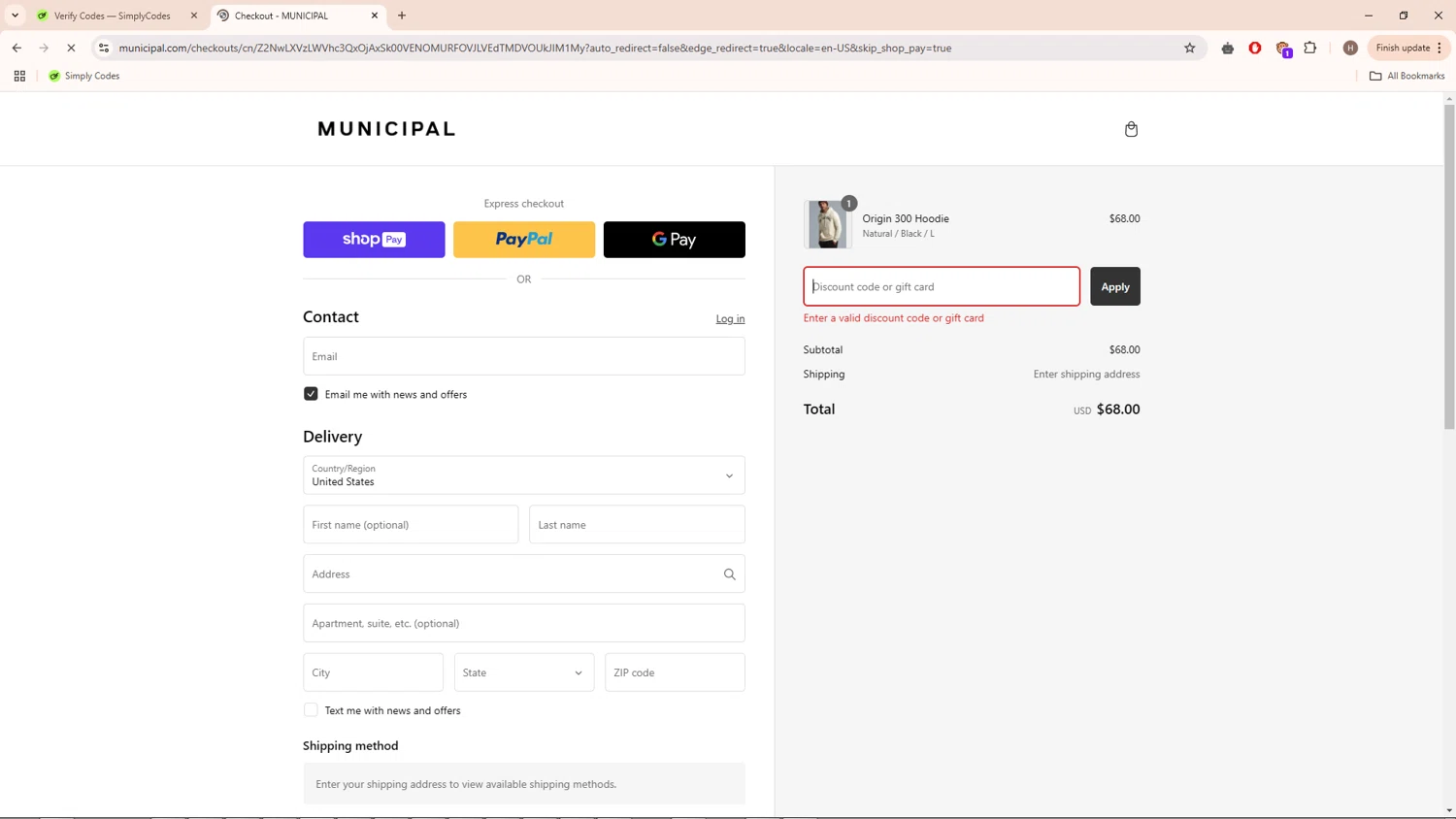This screenshot has width=1456, height=819.
Task: Click the ZIP code field
Action: [675, 672]
